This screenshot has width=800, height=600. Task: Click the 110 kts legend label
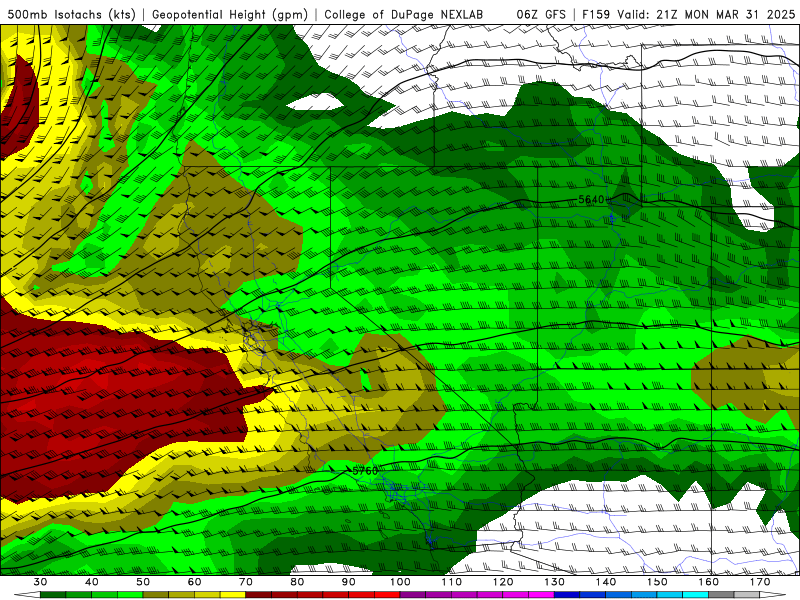(x=452, y=582)
